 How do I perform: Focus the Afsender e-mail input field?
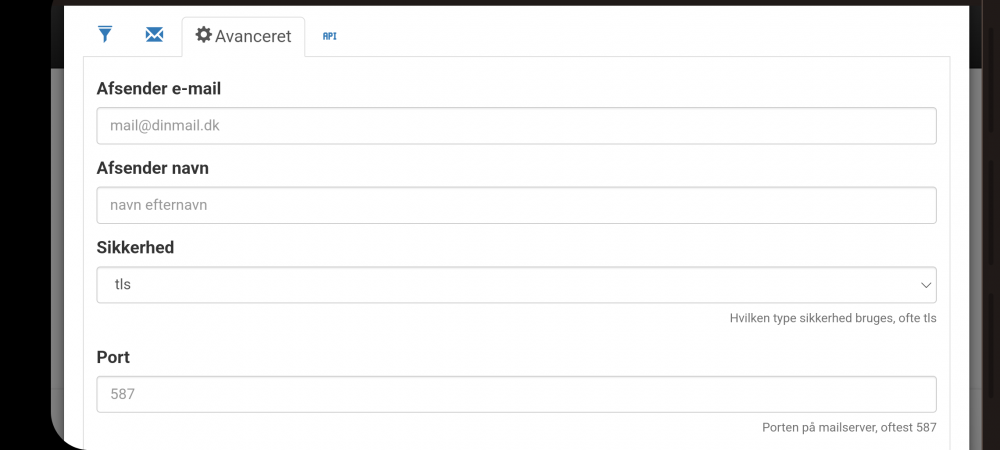[516, 126]
